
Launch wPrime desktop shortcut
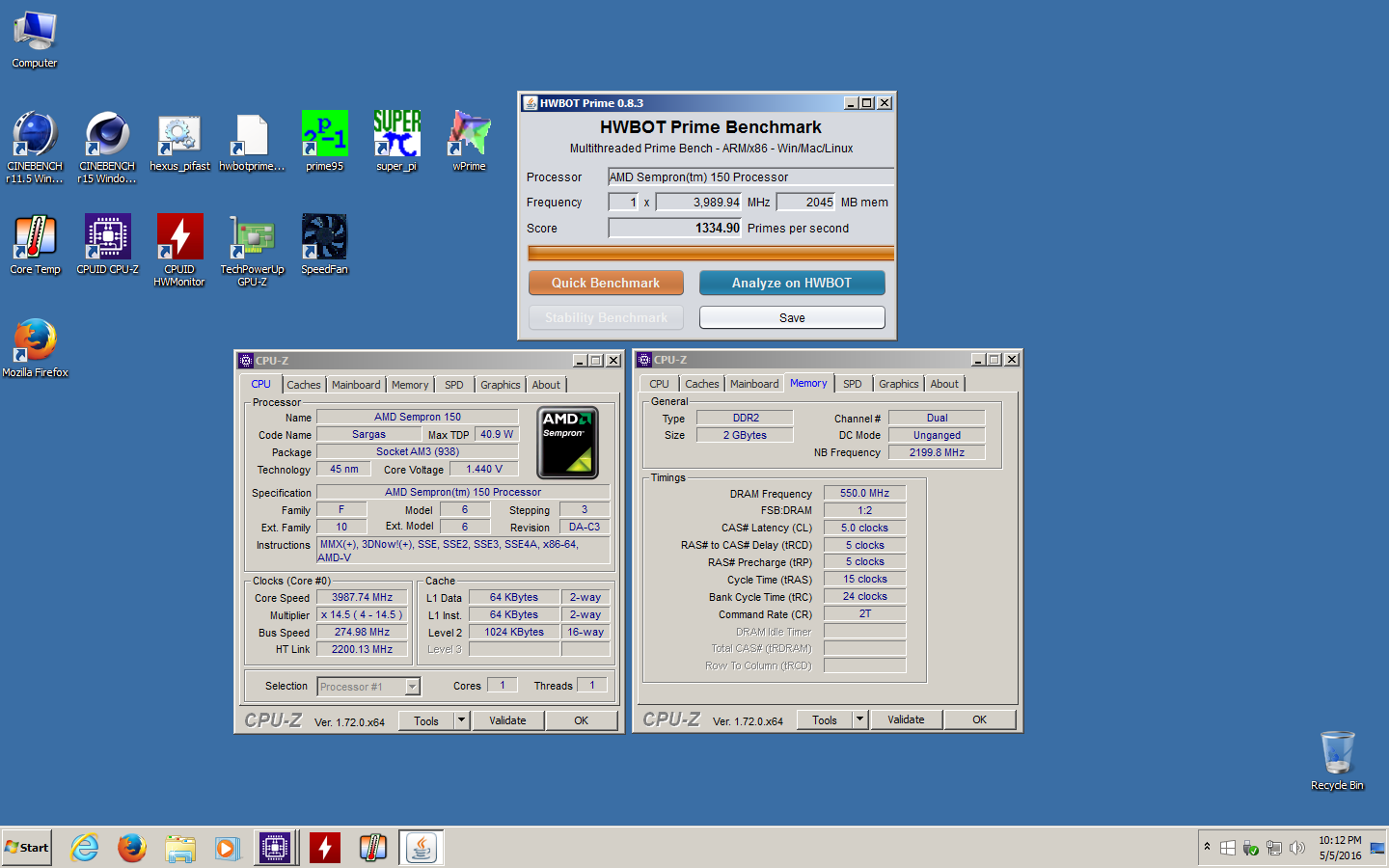tap(469, 142)
